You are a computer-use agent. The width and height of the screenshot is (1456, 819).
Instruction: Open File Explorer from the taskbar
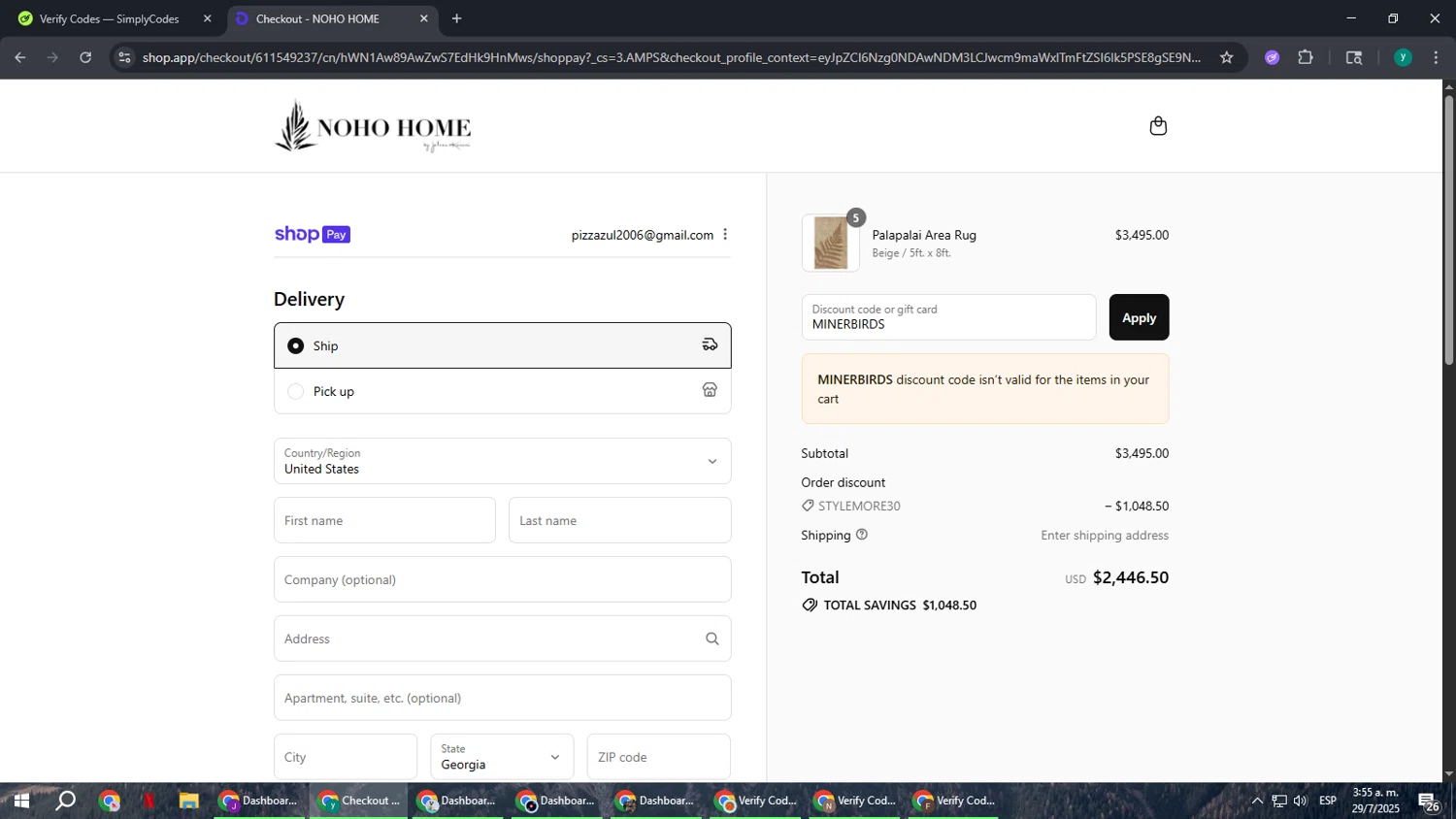(188, 801)
